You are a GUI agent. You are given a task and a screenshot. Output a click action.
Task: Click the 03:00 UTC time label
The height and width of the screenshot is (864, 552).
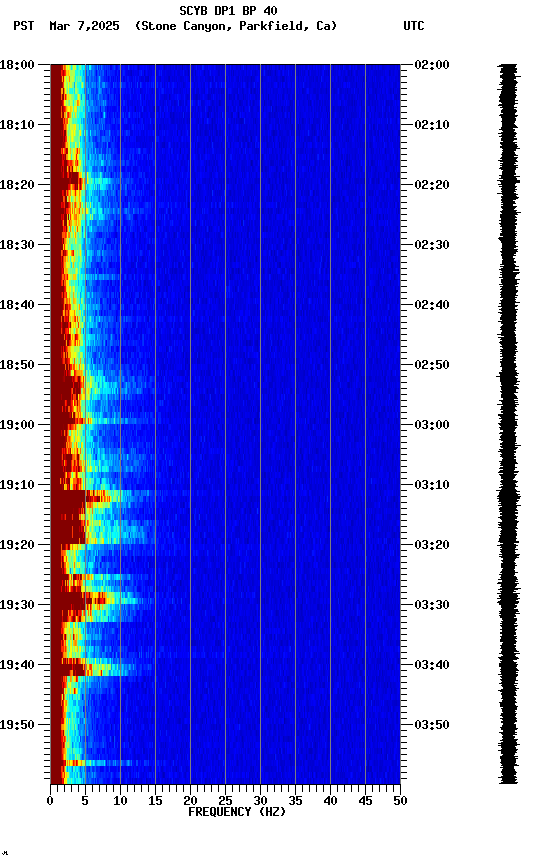[432, 425]
